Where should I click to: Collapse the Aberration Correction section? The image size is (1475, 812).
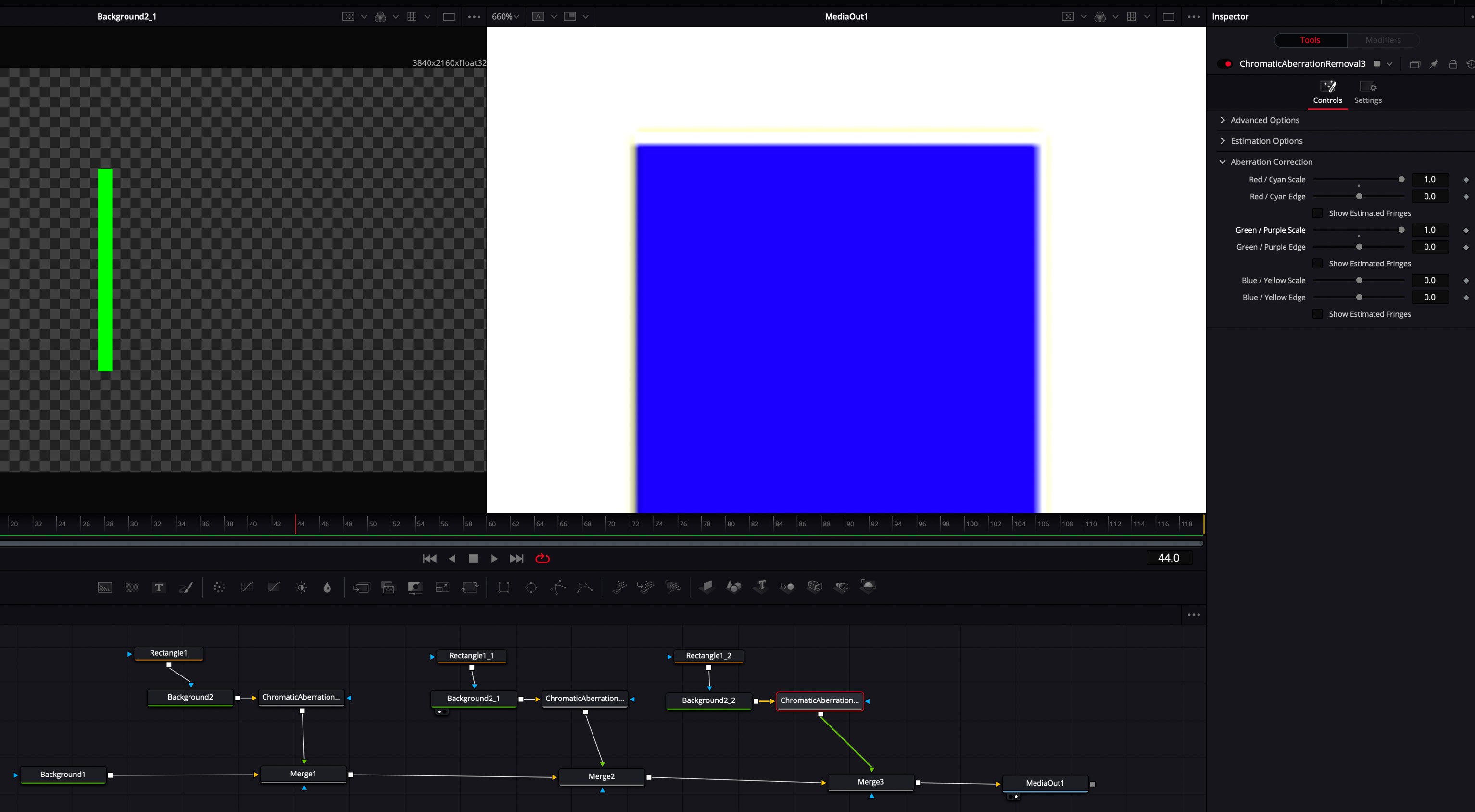1223,162
